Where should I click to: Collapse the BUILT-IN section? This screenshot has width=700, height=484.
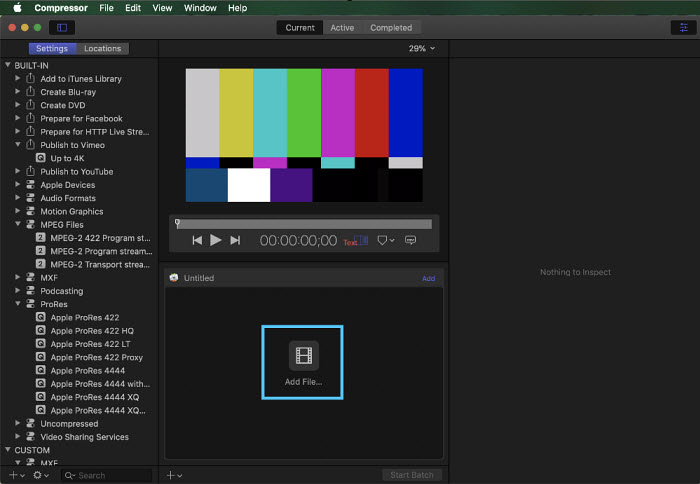pyautogui.click(x=8, y=65)
